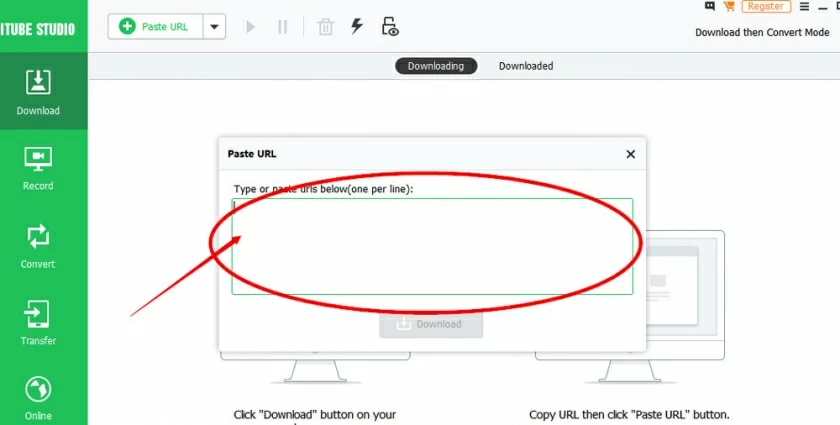Click the Register button
Screen dimensions: 840x425
click(766, 6)
